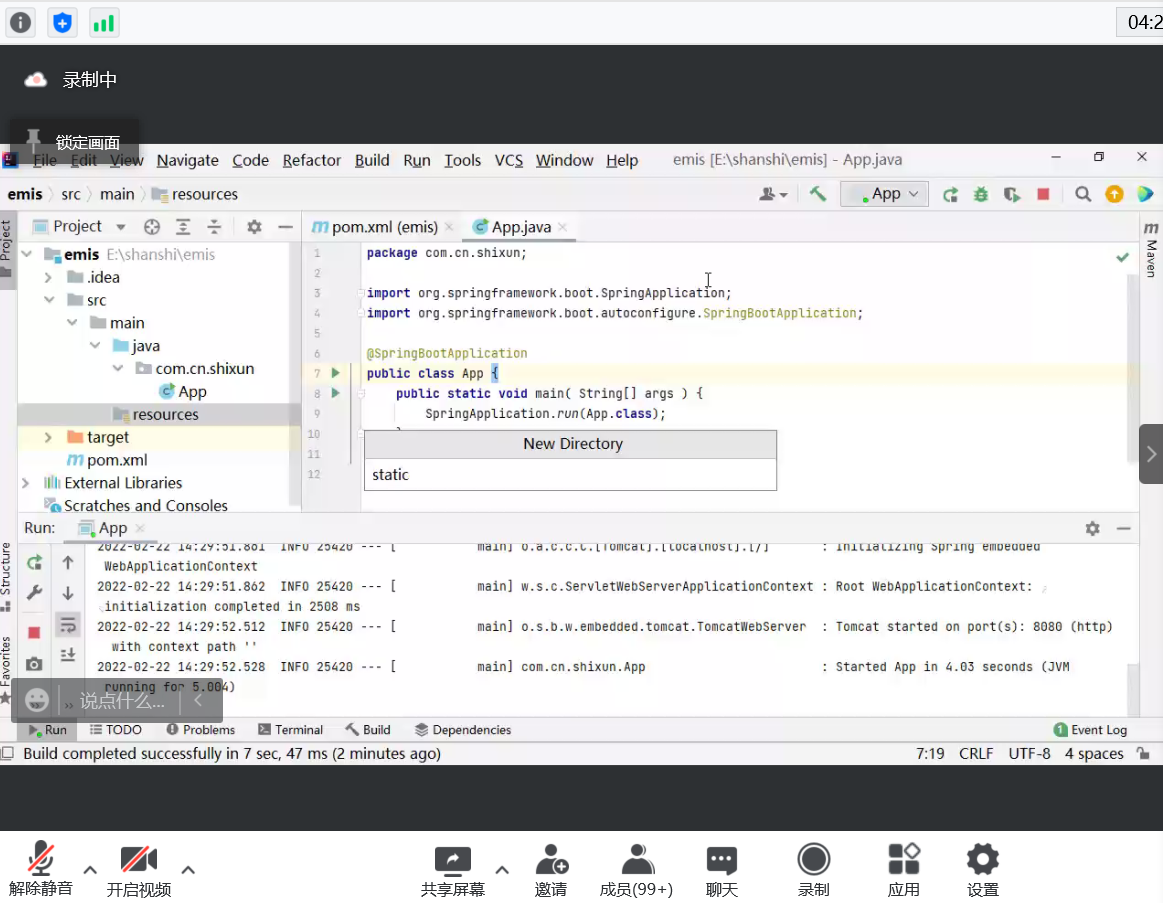Click the run gutter arrow beside class App

[x=335, y=372]
